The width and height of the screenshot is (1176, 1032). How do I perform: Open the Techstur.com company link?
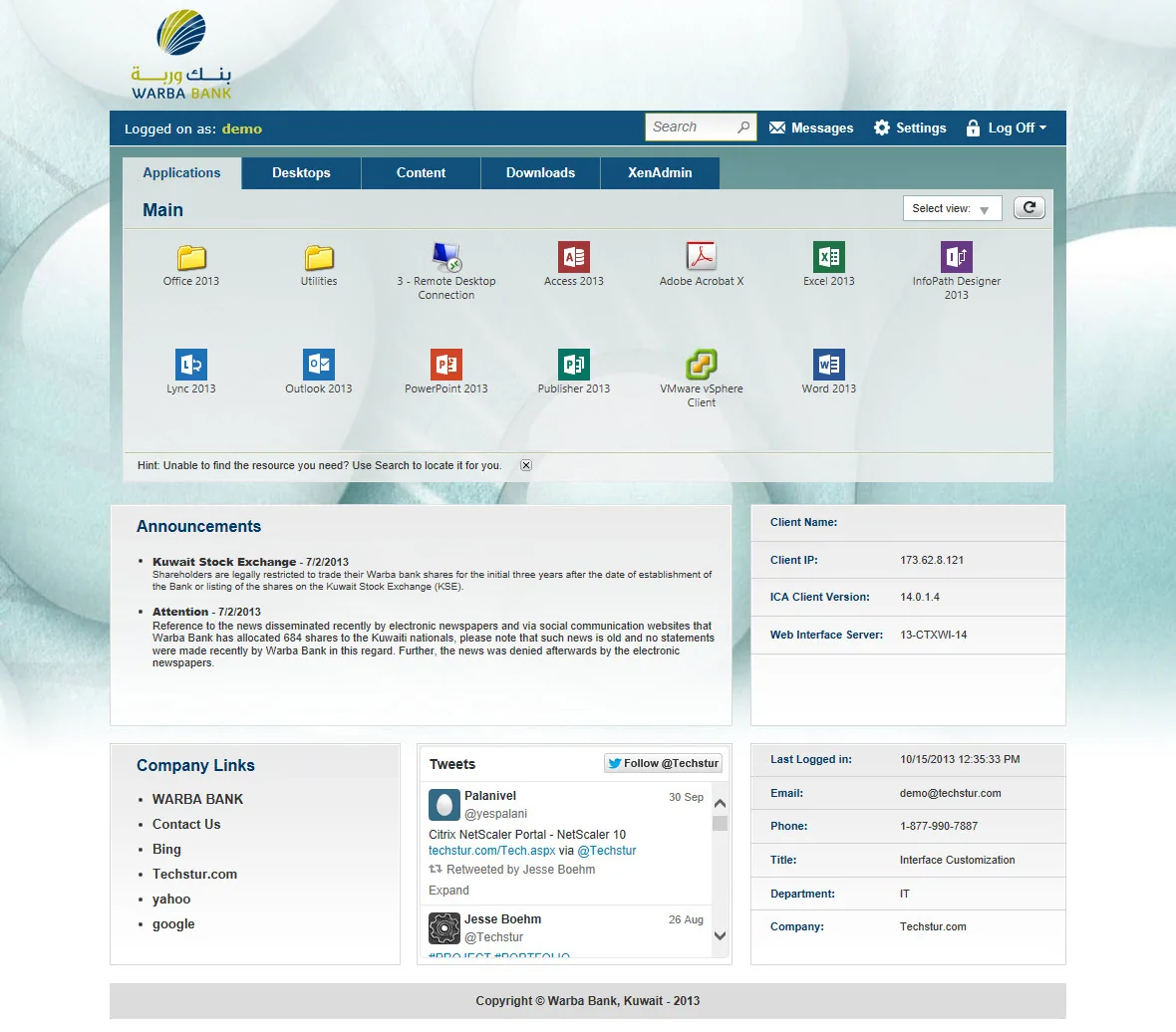coord(195,874)
